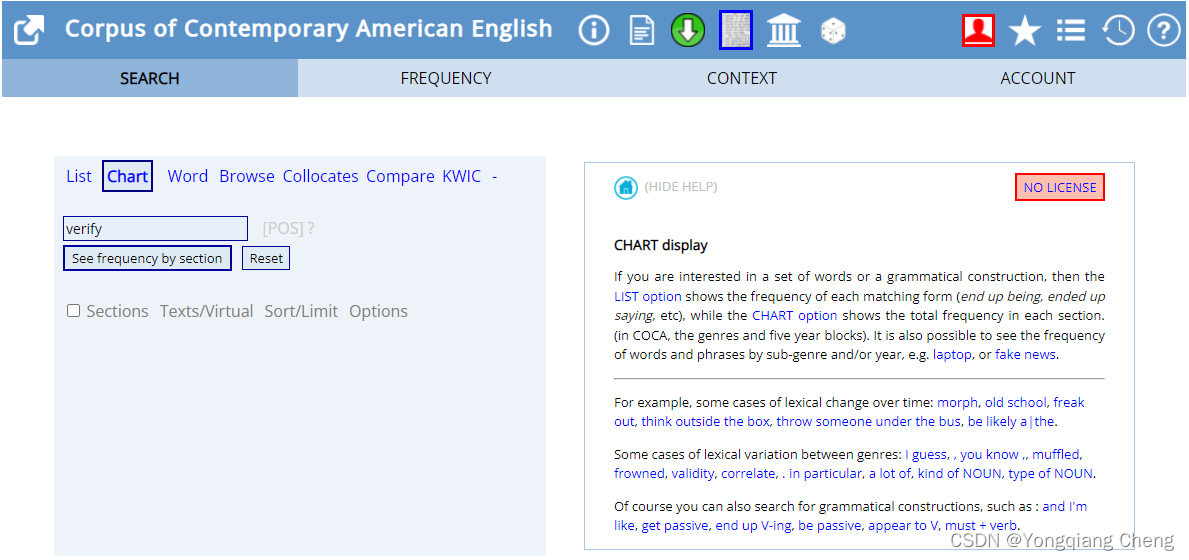Click the old school example link
Screen dimensions: 1189x560
pyautogui.click(x=1015, y=402)
